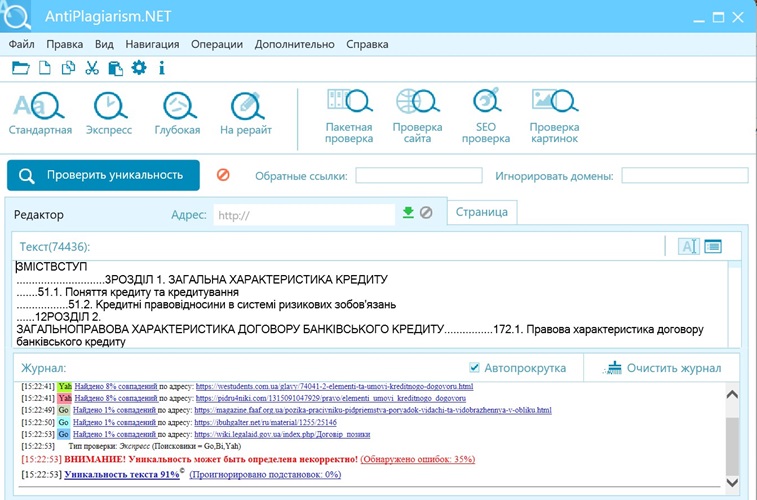Cut text with the scissors icon
The width and height of the screenshot is (757, 500).
pyautogui.click(x=92, y=68)
